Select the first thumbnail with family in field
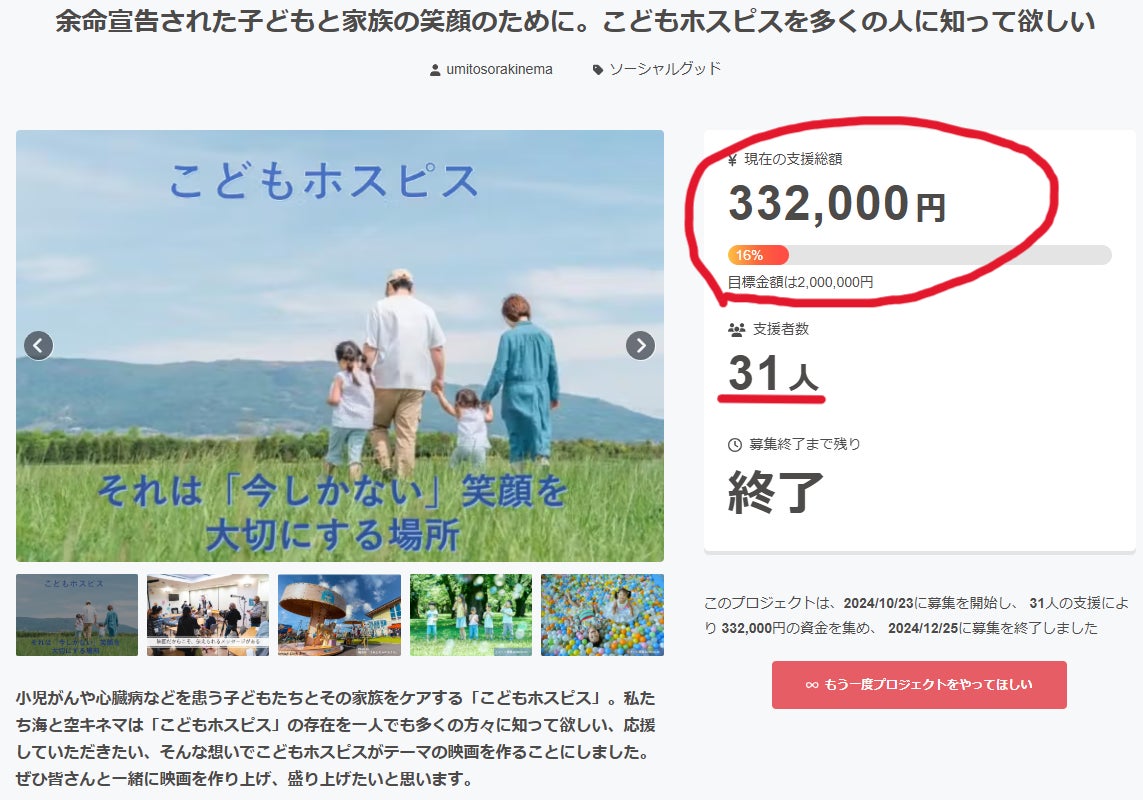Viewport: 1143px width, 800px height. (77, 615)
